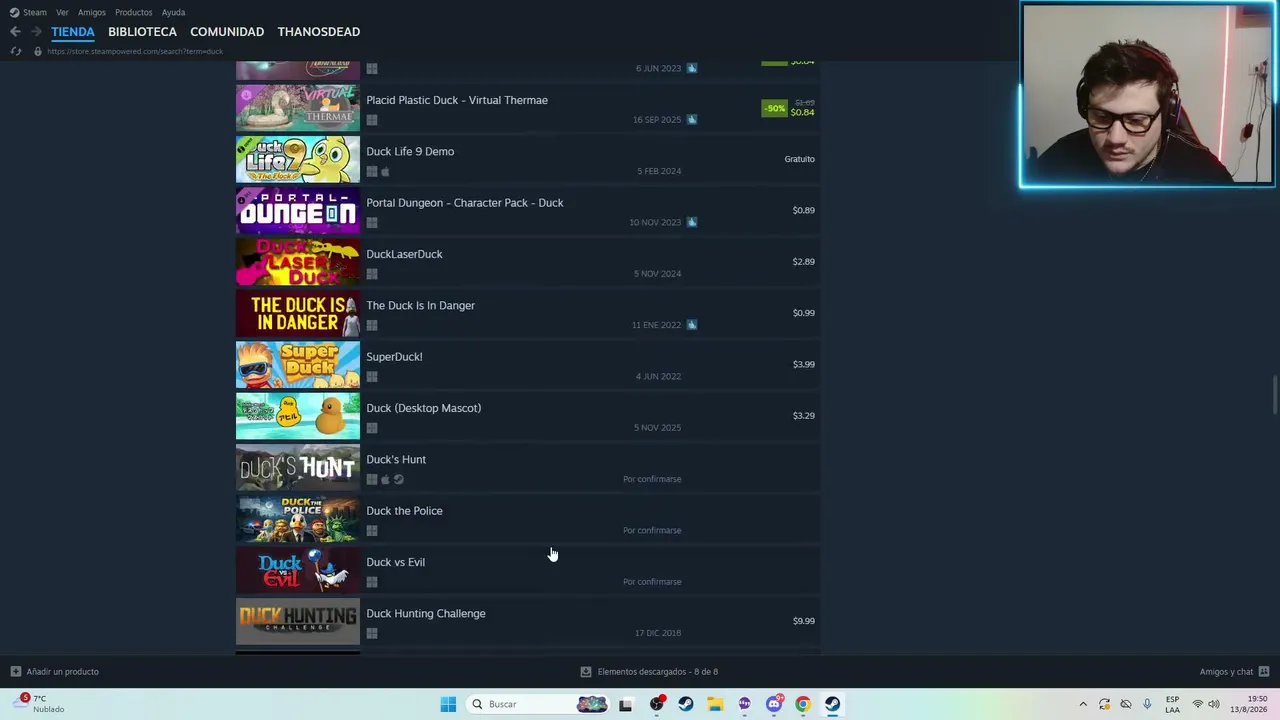Click the lock icon beside the URL

coord(38,51)
